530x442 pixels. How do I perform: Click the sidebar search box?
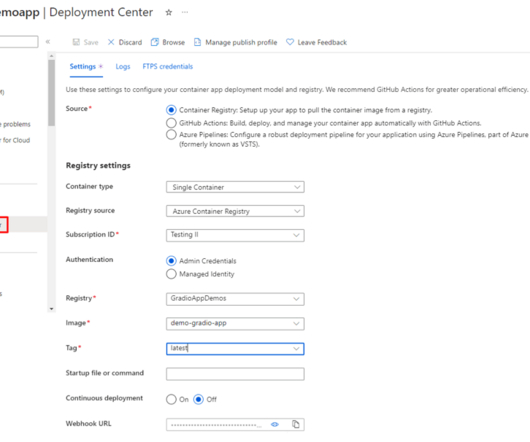click(19, 42)
